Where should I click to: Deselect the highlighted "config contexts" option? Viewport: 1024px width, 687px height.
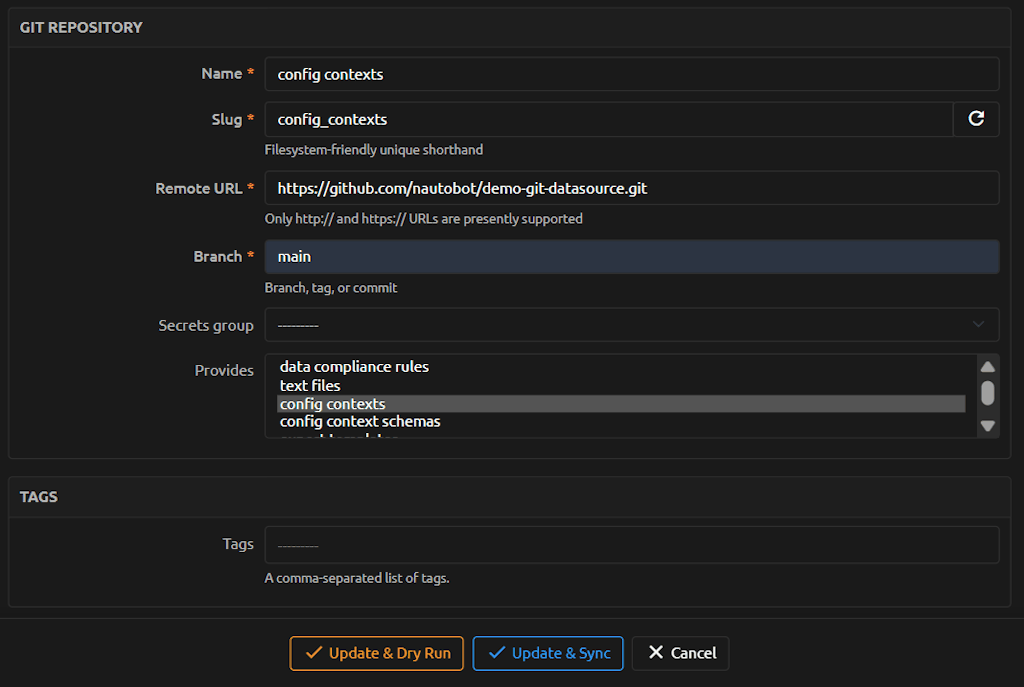pos(332,404)
